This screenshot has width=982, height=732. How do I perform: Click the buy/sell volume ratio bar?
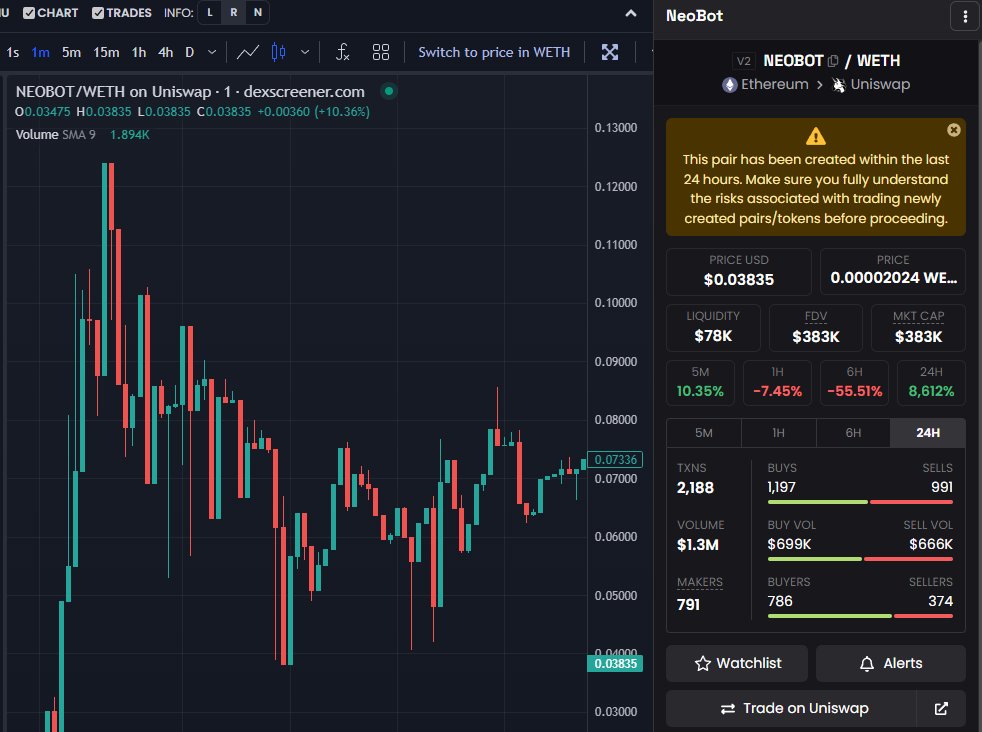coord(860,559)
